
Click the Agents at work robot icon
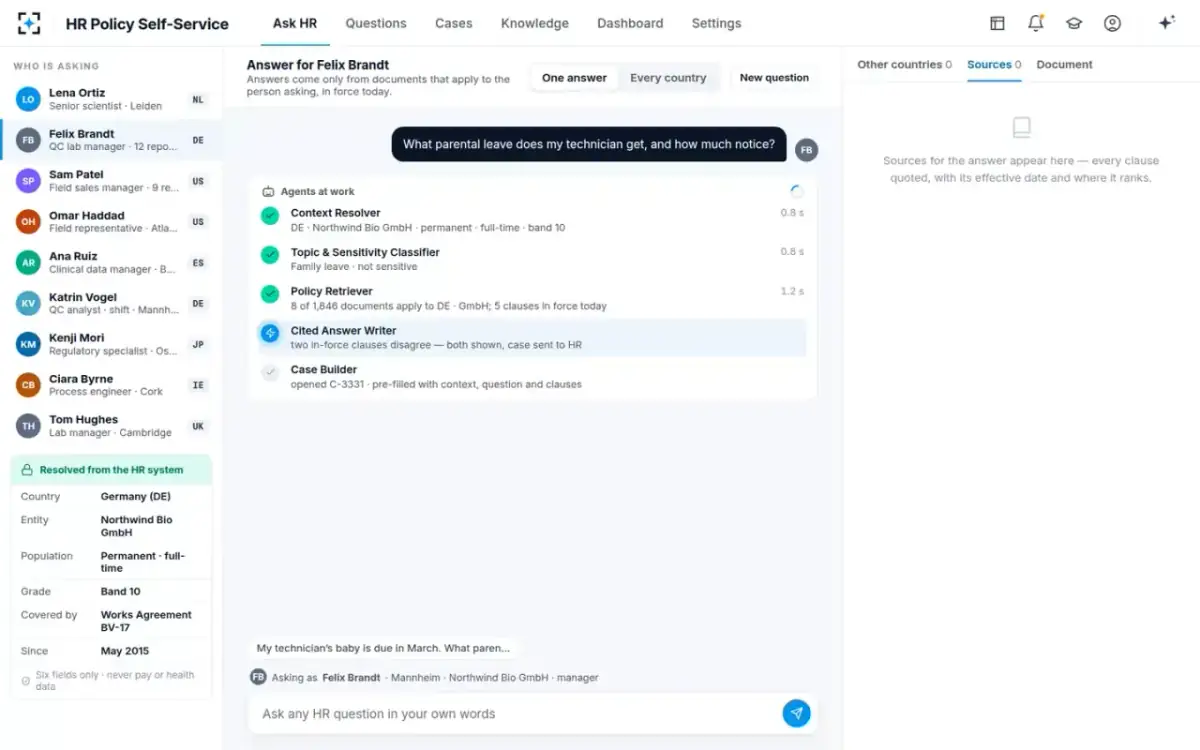click(268, 191)
